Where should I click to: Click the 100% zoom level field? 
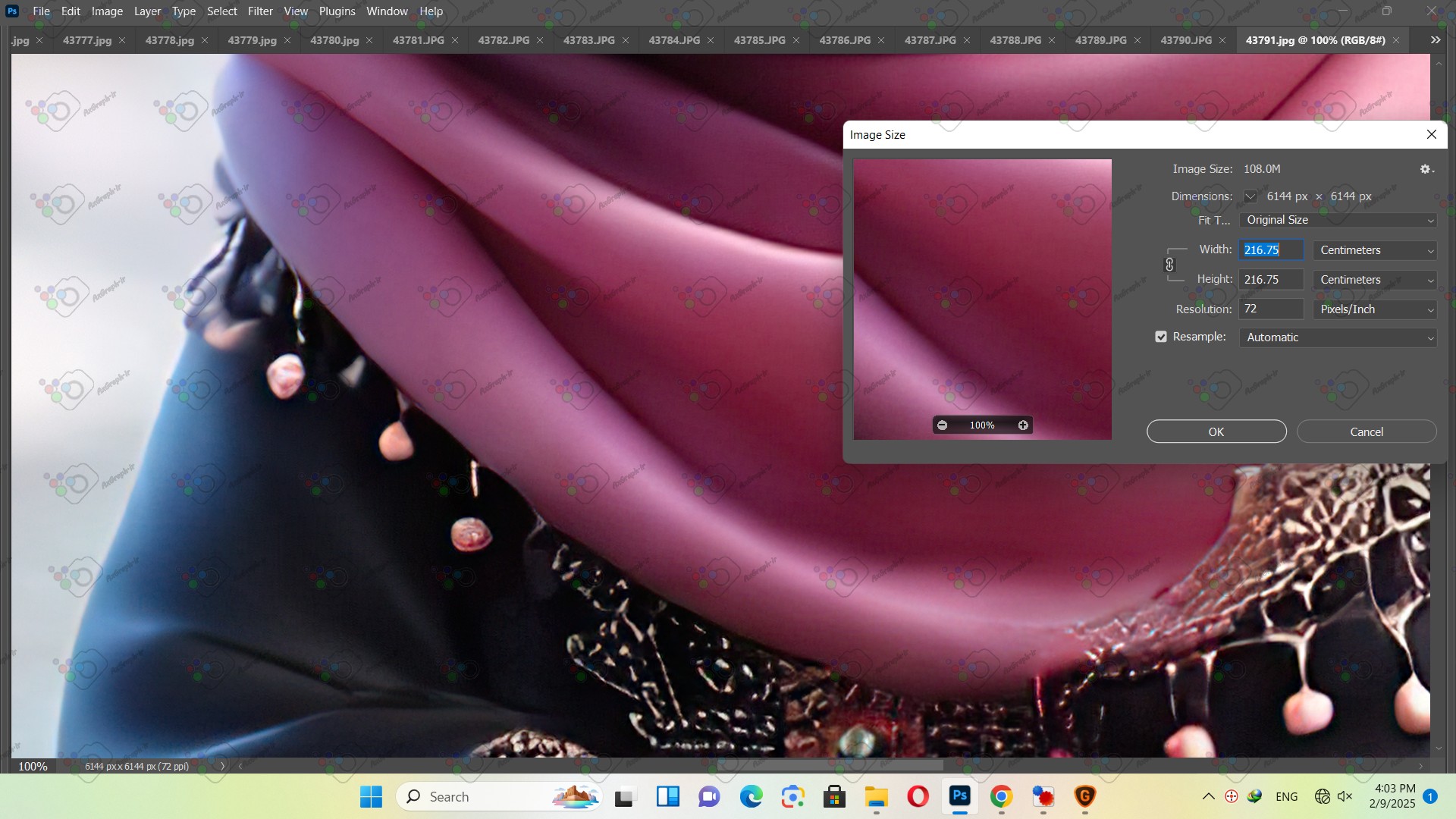click(33, 766)
